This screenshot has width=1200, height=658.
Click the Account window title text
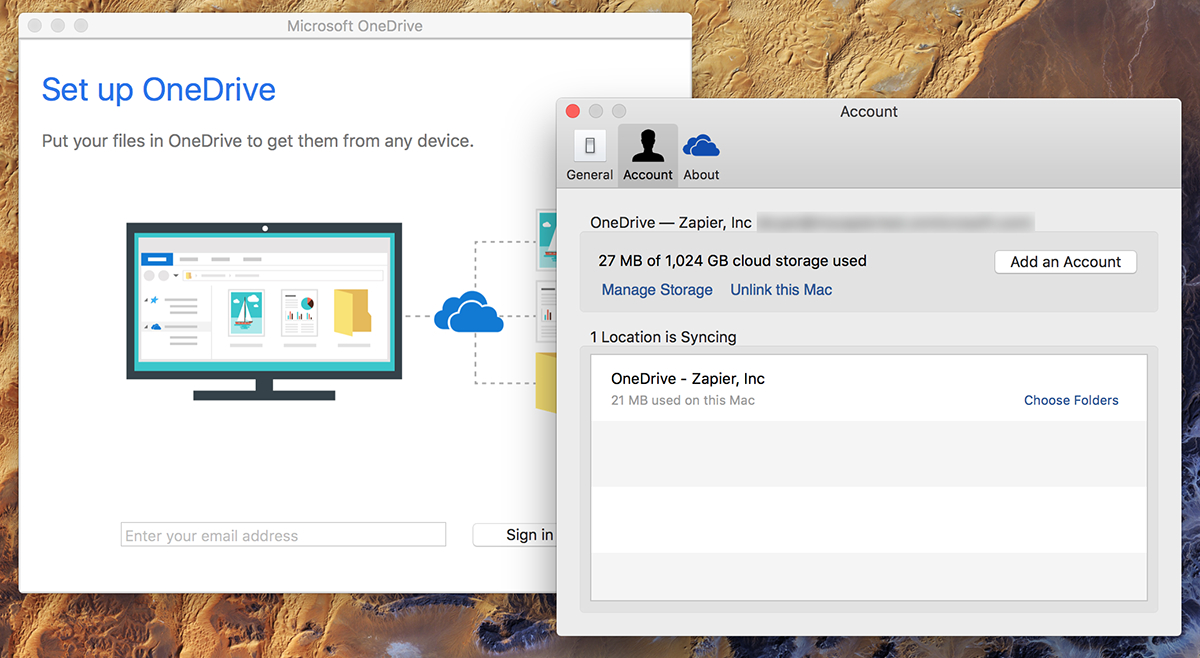(868, 111)
